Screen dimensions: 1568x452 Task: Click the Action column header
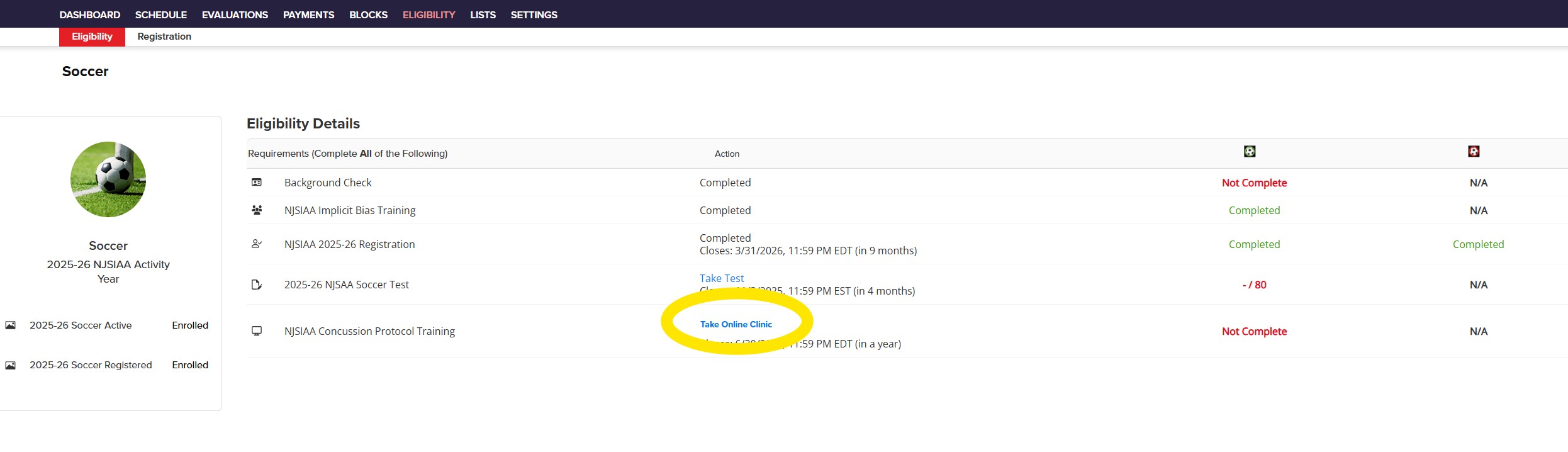[727, 154]
